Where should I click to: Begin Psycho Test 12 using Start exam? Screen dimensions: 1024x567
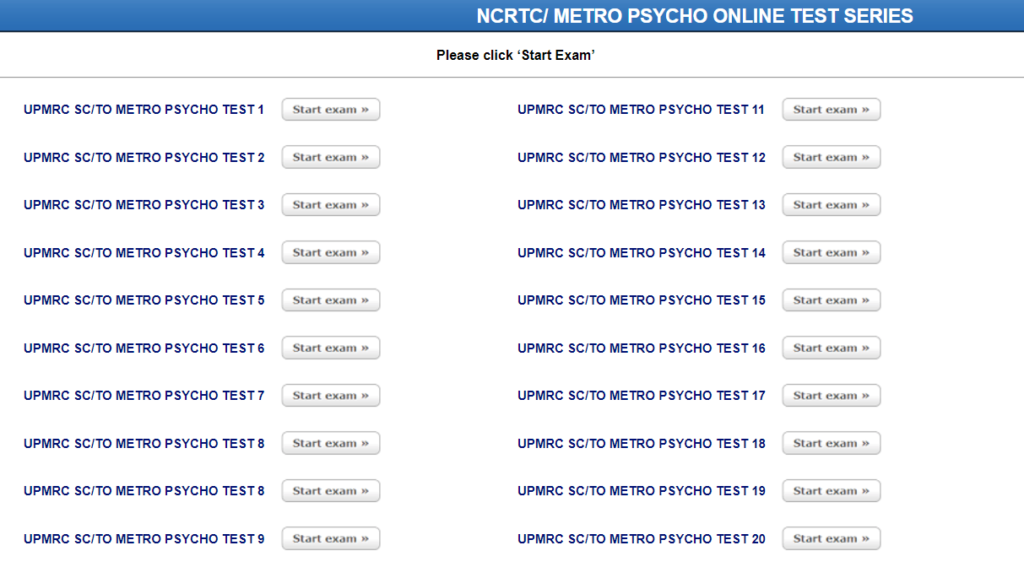click(831, 157)
